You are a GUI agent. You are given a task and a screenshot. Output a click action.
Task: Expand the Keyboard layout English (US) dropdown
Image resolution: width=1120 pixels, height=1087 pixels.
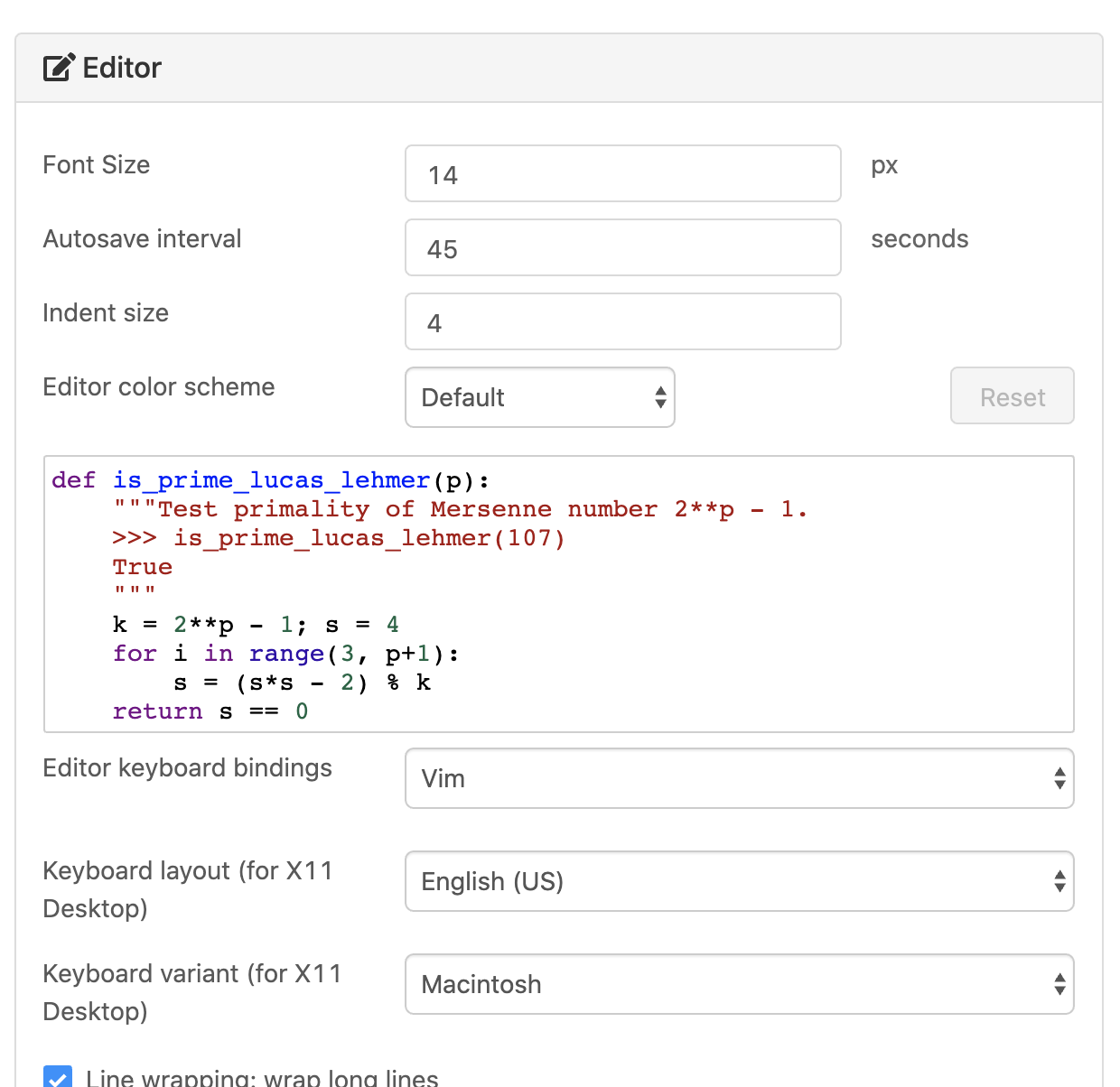739,881
